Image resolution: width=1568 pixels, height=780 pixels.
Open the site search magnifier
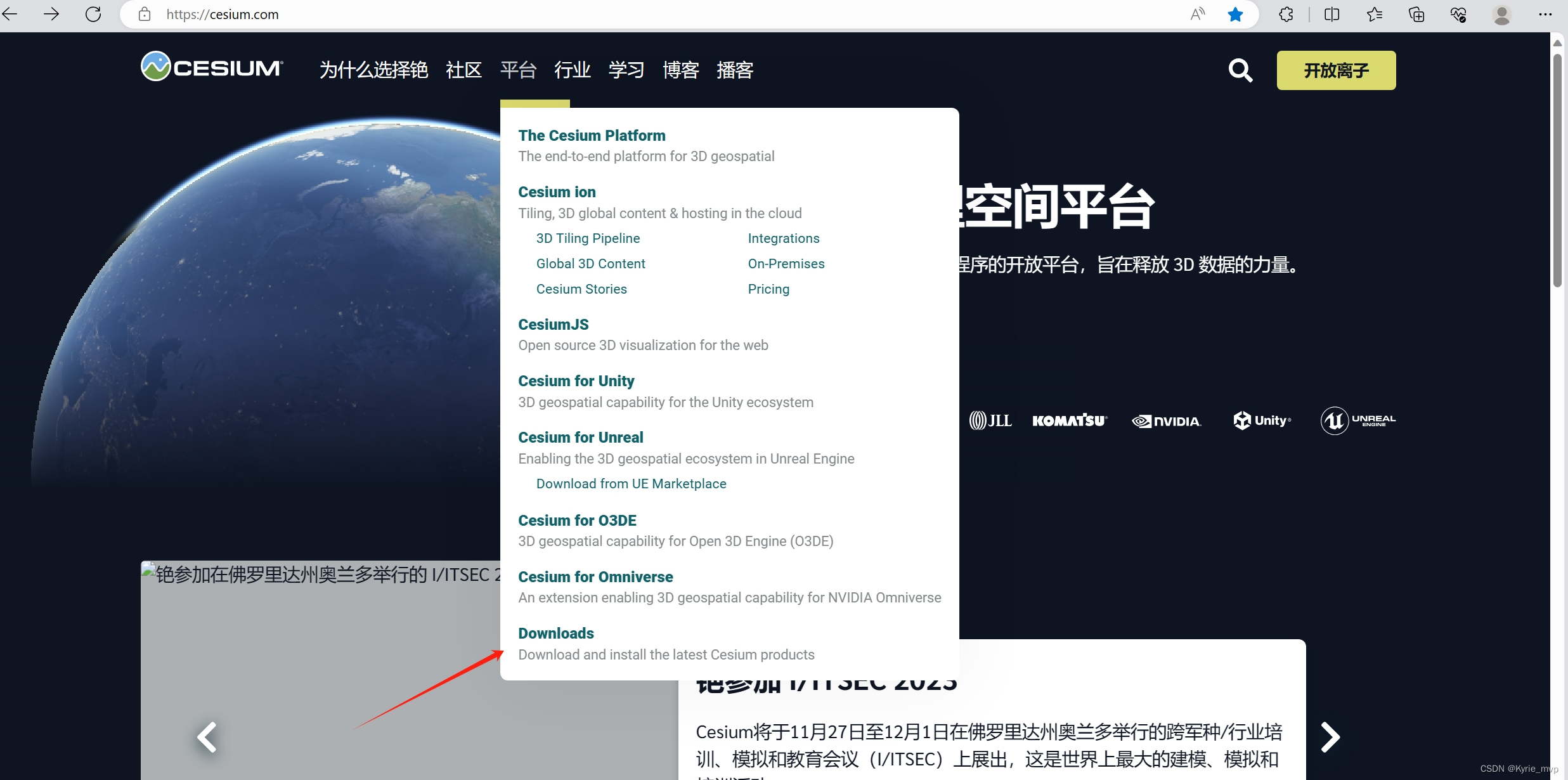pos(1240,70)
